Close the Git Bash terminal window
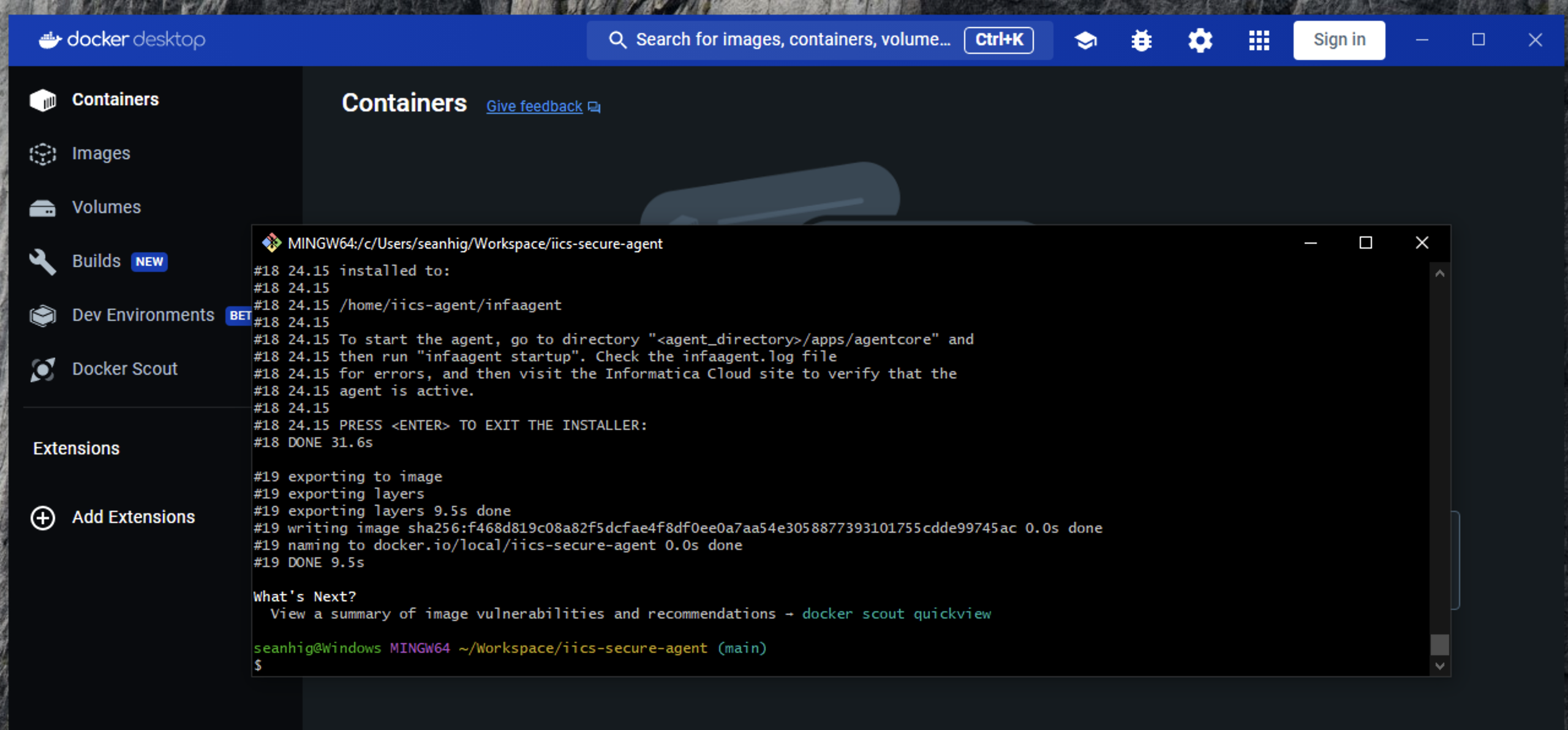The height and width of the screenshot is (730, 1568). pos(1422,243)
